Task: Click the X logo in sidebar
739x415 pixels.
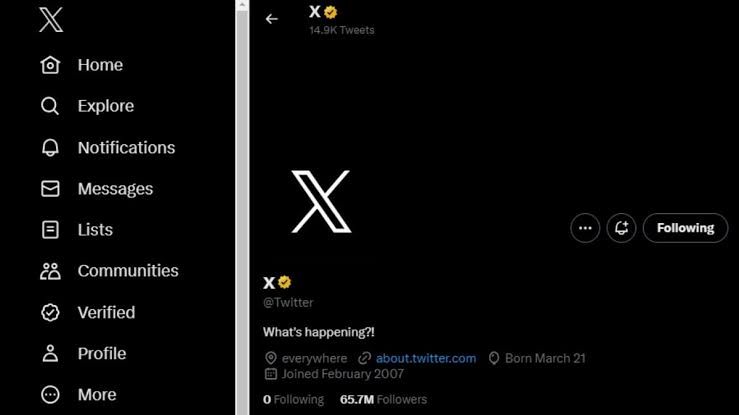Action: pyautogui.click(x=51, y=20)
